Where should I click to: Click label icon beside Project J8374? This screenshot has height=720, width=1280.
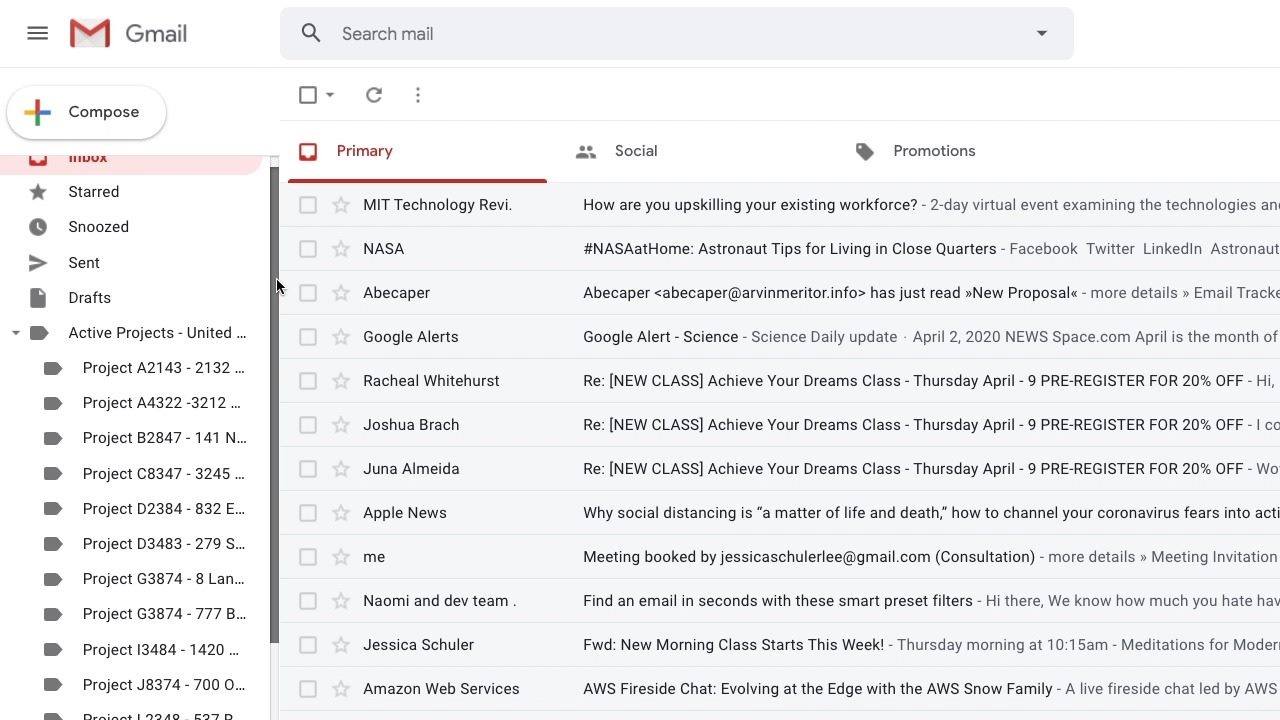[x=53, y=685]
